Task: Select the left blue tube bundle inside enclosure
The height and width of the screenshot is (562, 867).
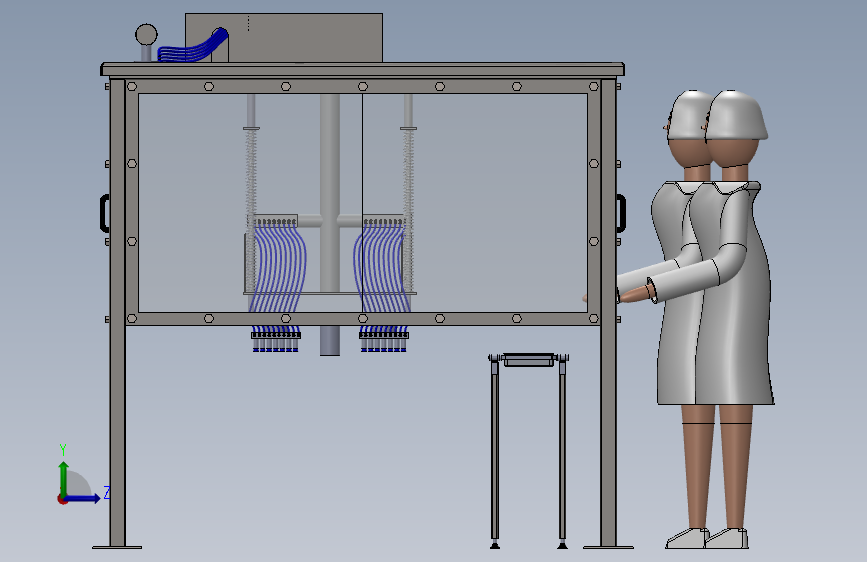Action: click(277, 269)
